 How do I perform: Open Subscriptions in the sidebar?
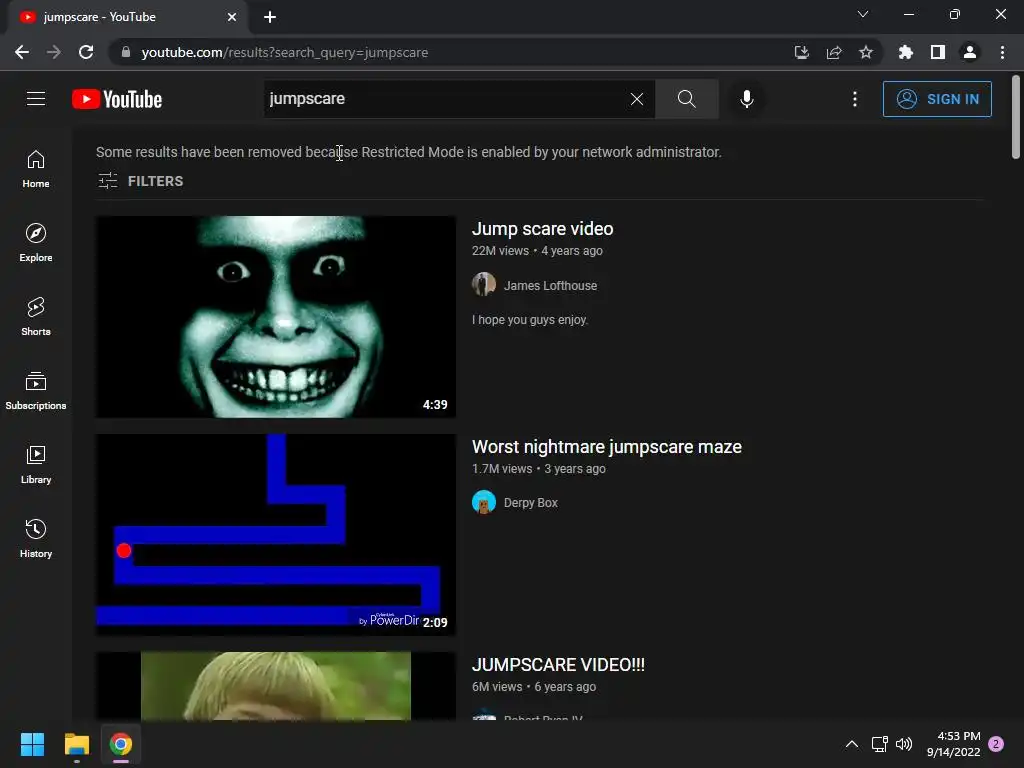click(x=36, y=391)
